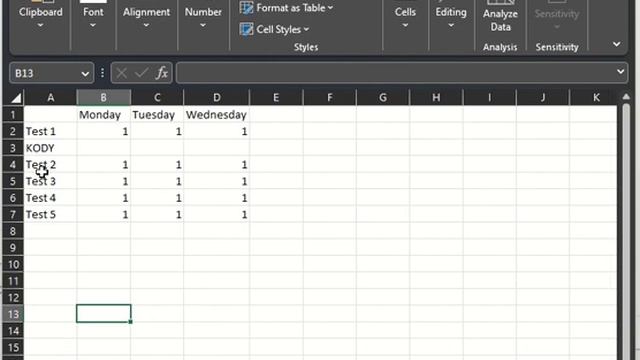Open the Editing group dropdown
Viewport: 640px width, 360px height.
(451, 17)
